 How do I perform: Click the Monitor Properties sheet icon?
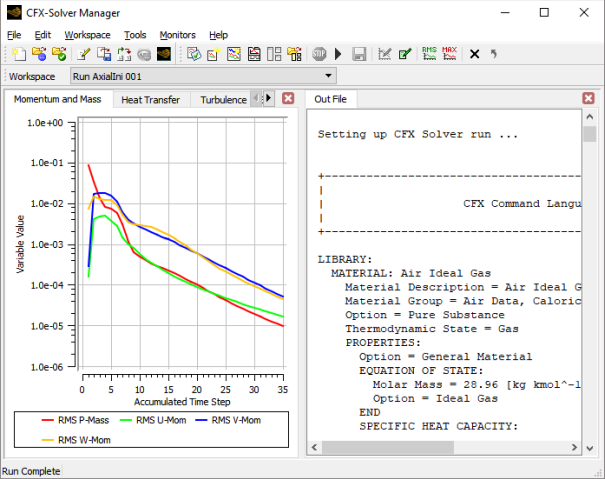(x=254, y=54)
